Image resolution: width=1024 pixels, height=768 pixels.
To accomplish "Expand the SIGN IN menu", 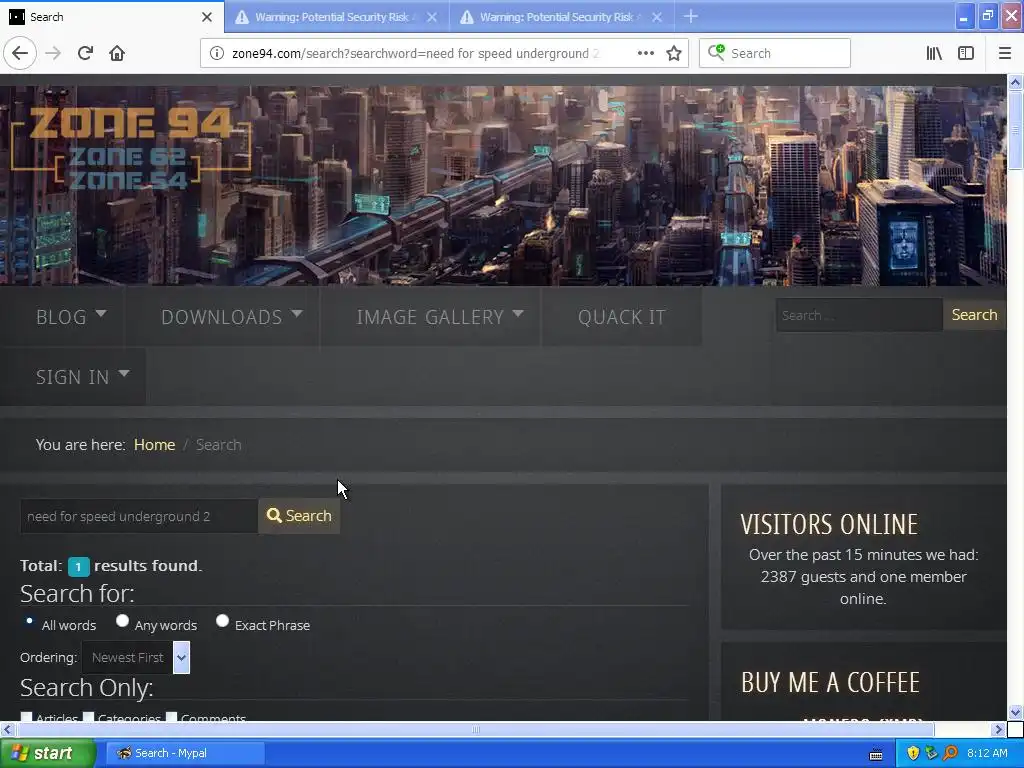I will [x=82, y=377].
